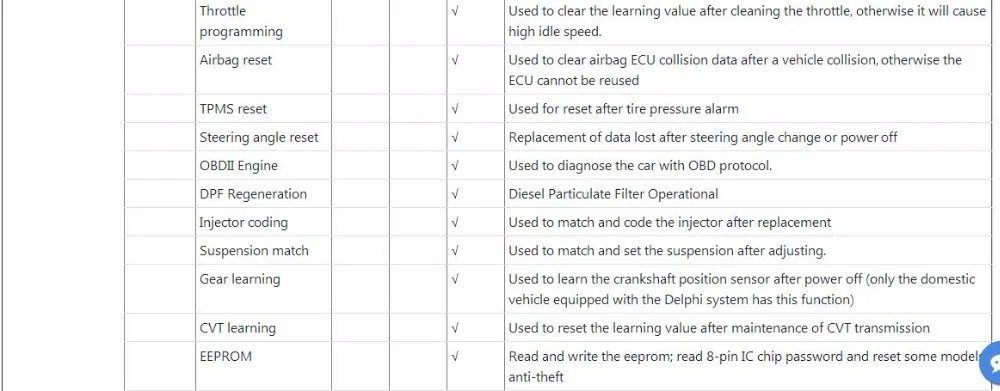Click the checkmark in the TPMS reset row

455,109
